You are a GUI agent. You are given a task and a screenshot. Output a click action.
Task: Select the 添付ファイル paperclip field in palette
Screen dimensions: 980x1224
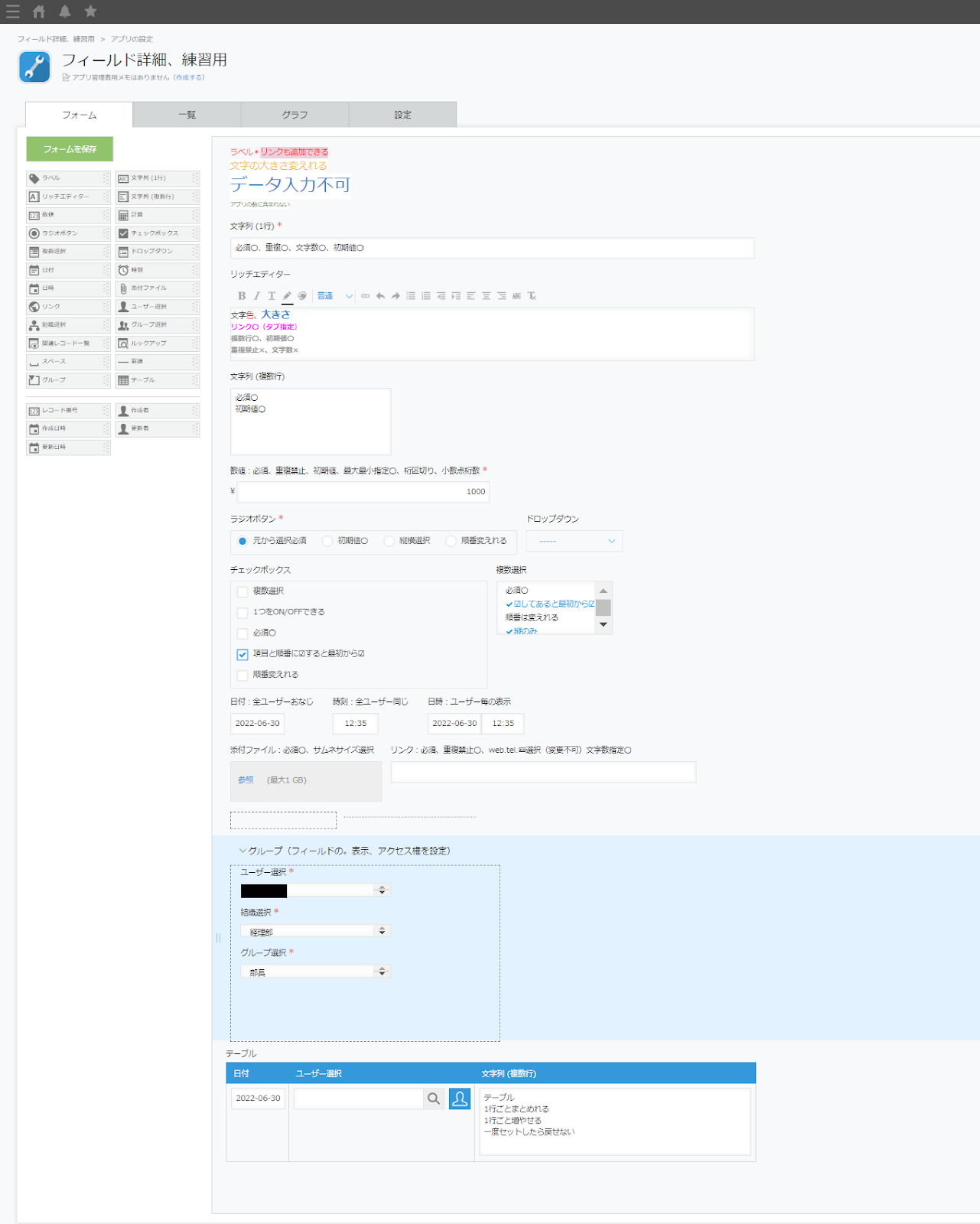click(157, 288)
